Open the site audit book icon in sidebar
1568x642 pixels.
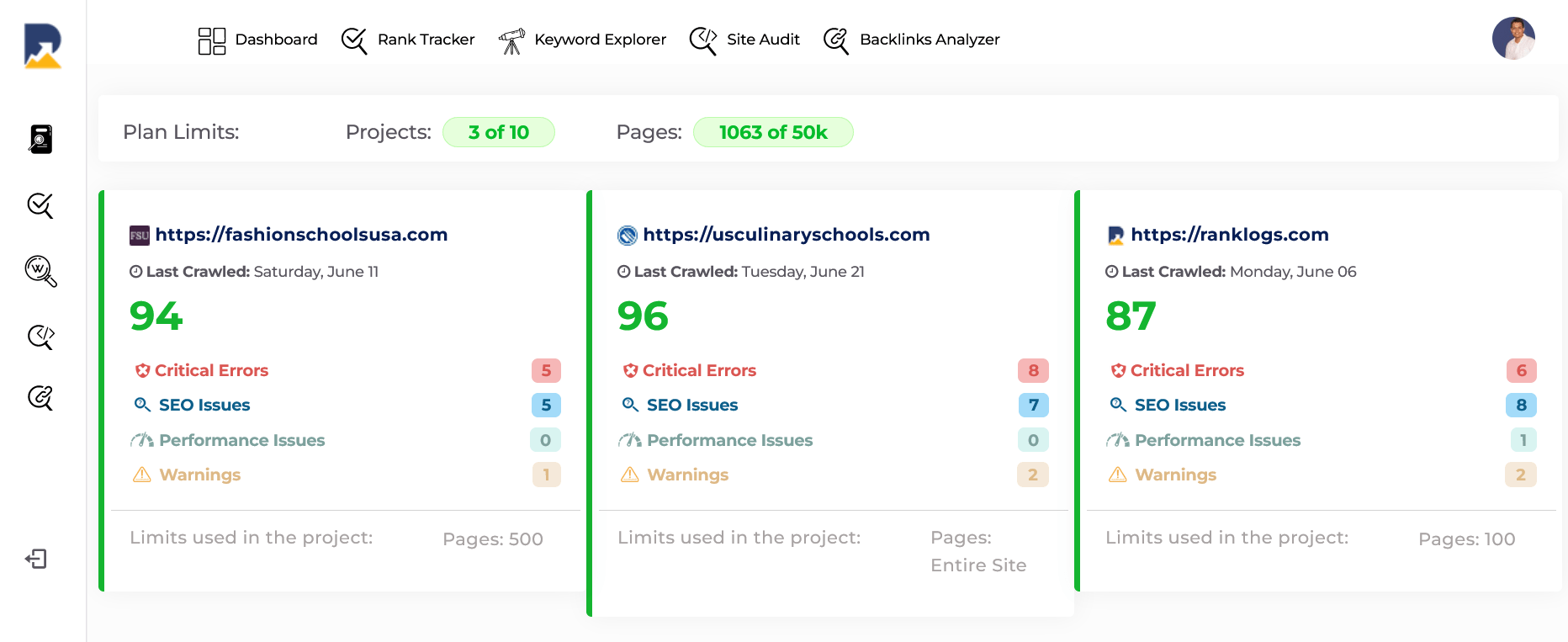[40, 139]
